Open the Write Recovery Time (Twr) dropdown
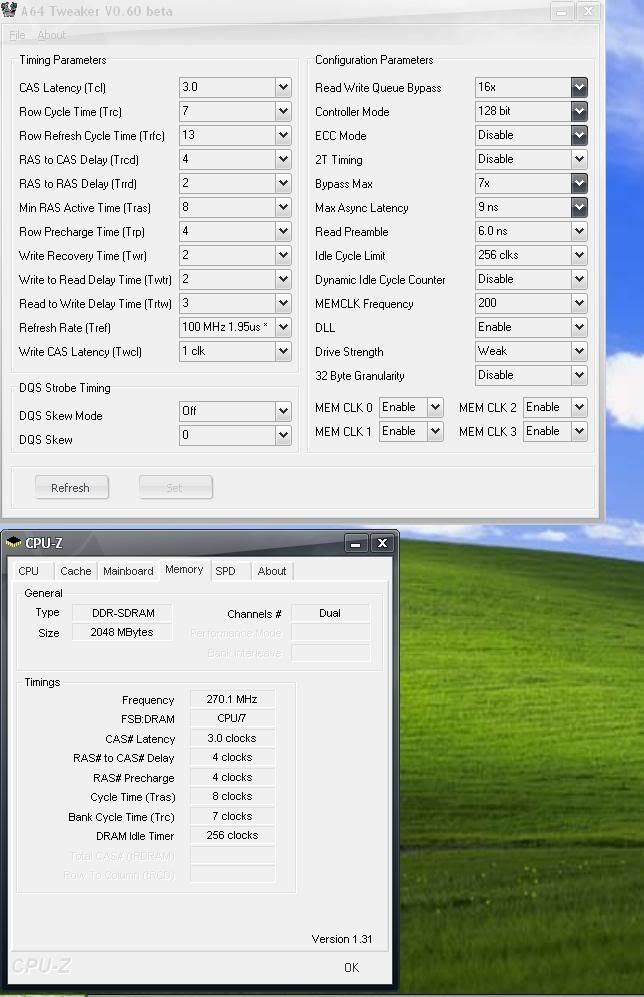Screen dimensions: 644x997 (283, 255)
